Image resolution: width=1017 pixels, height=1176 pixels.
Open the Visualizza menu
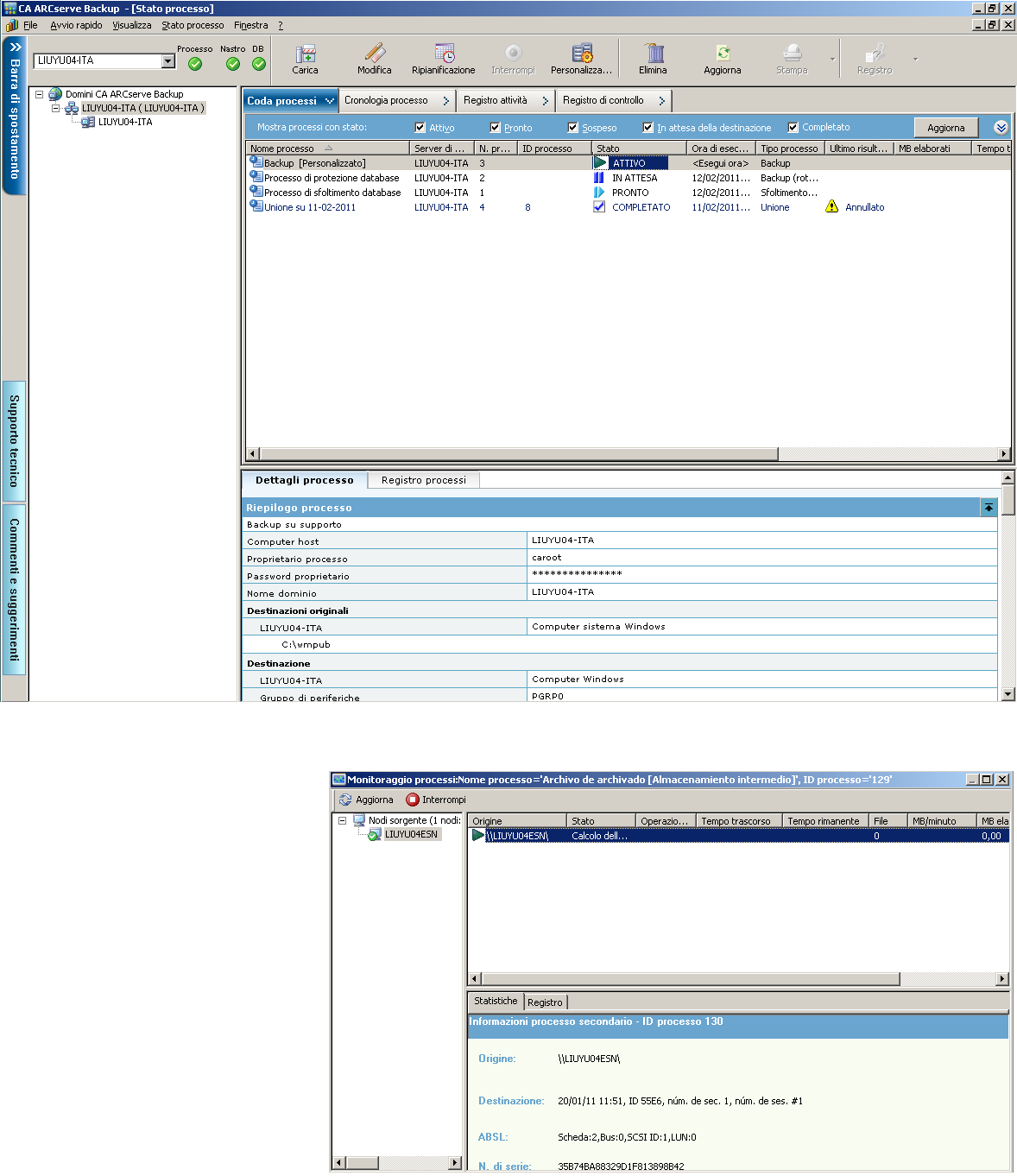[131, 25]
